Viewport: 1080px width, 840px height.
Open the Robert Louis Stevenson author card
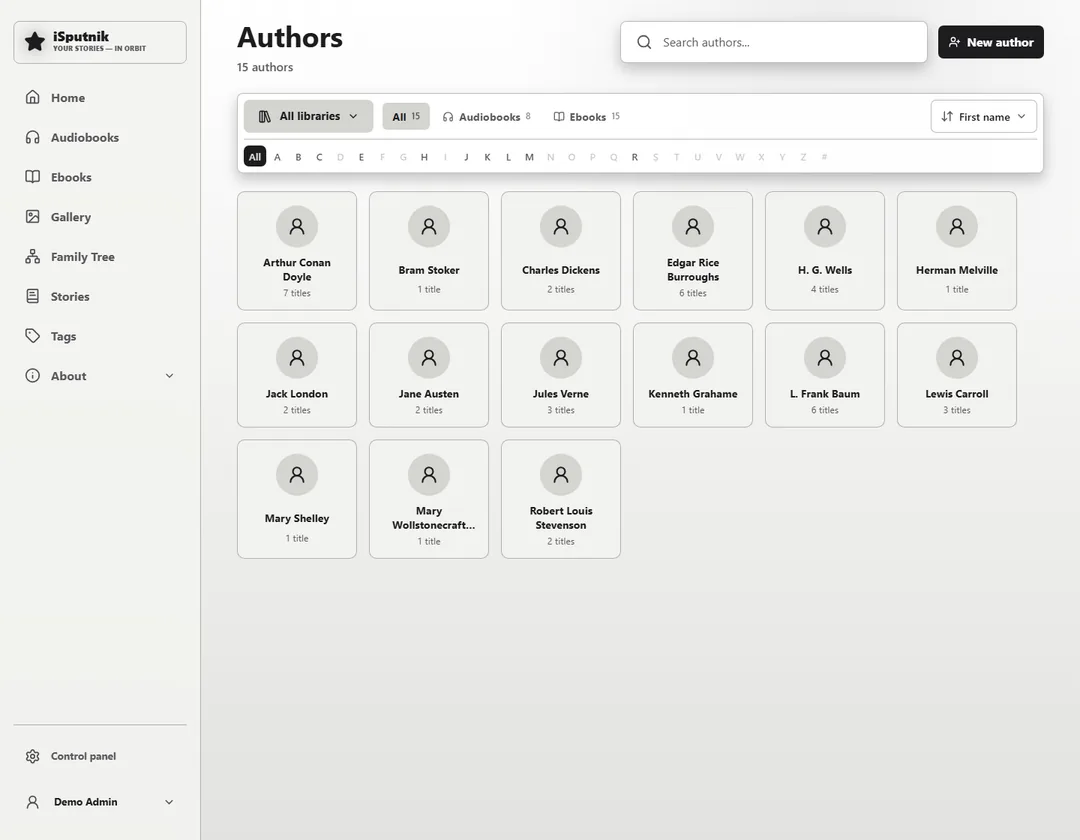(x=561, y=499)
